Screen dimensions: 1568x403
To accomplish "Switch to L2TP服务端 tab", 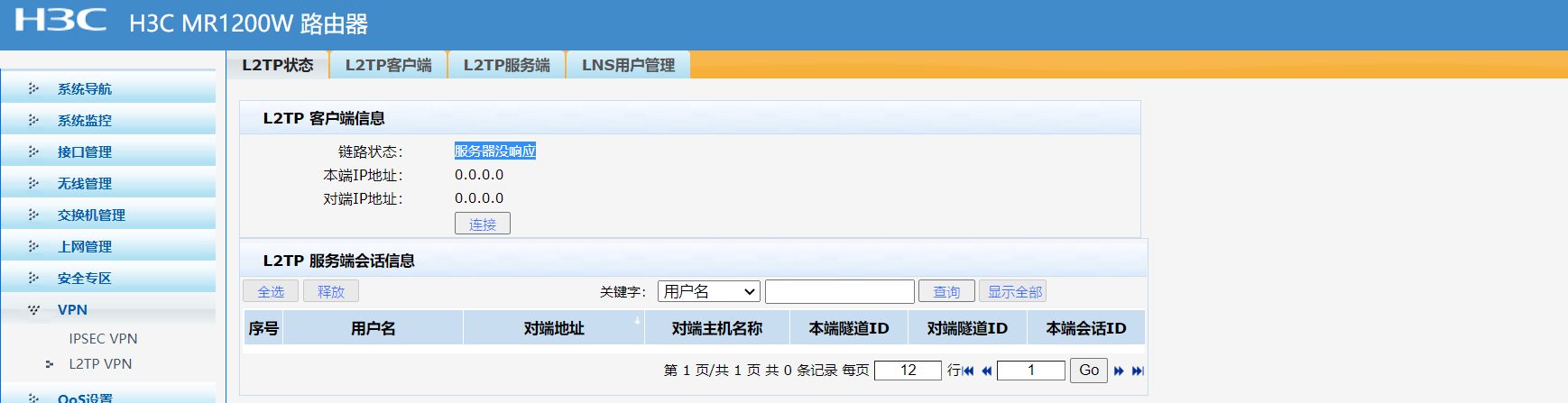I will point(507,65).
